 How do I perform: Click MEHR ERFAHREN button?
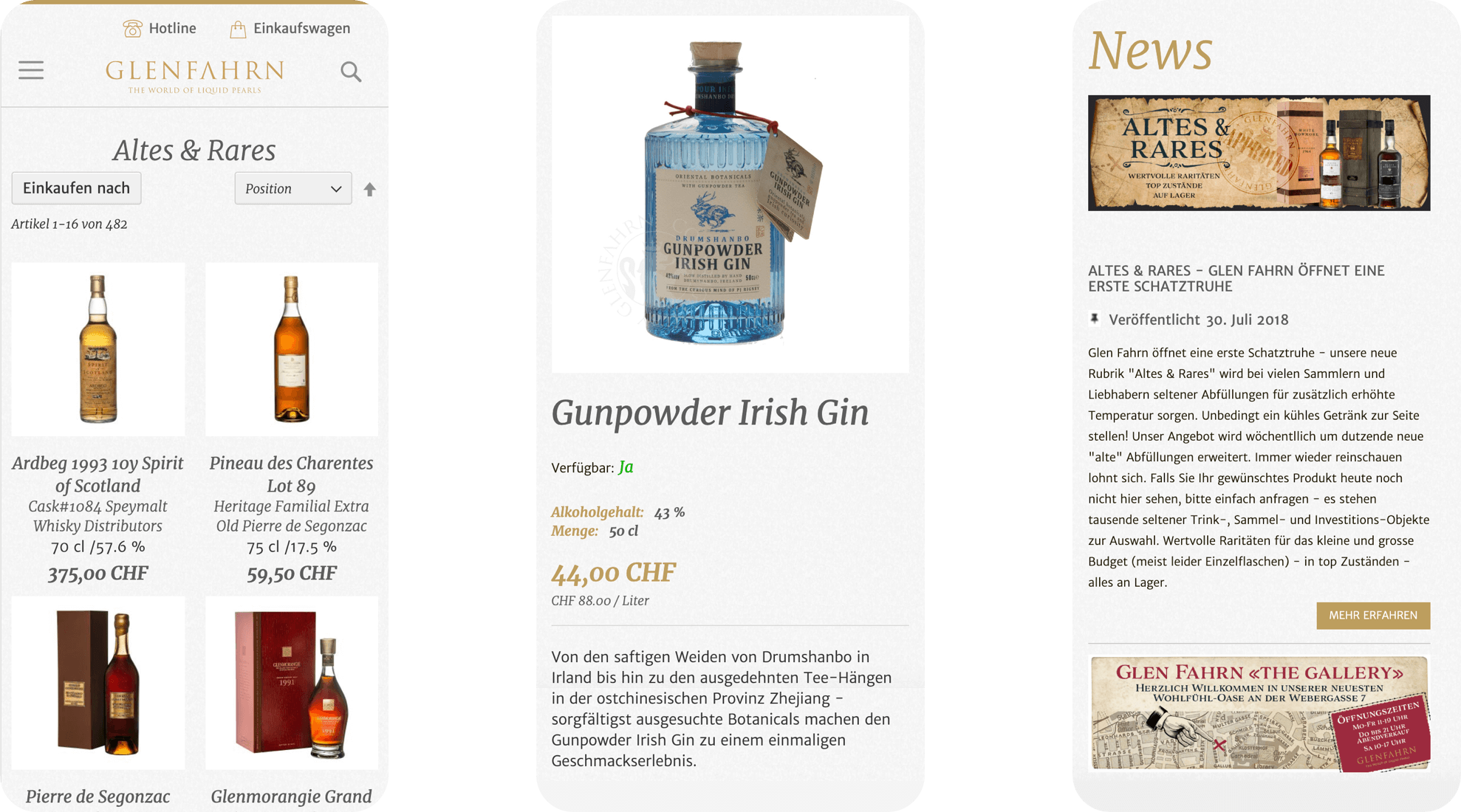(1373, 616)
